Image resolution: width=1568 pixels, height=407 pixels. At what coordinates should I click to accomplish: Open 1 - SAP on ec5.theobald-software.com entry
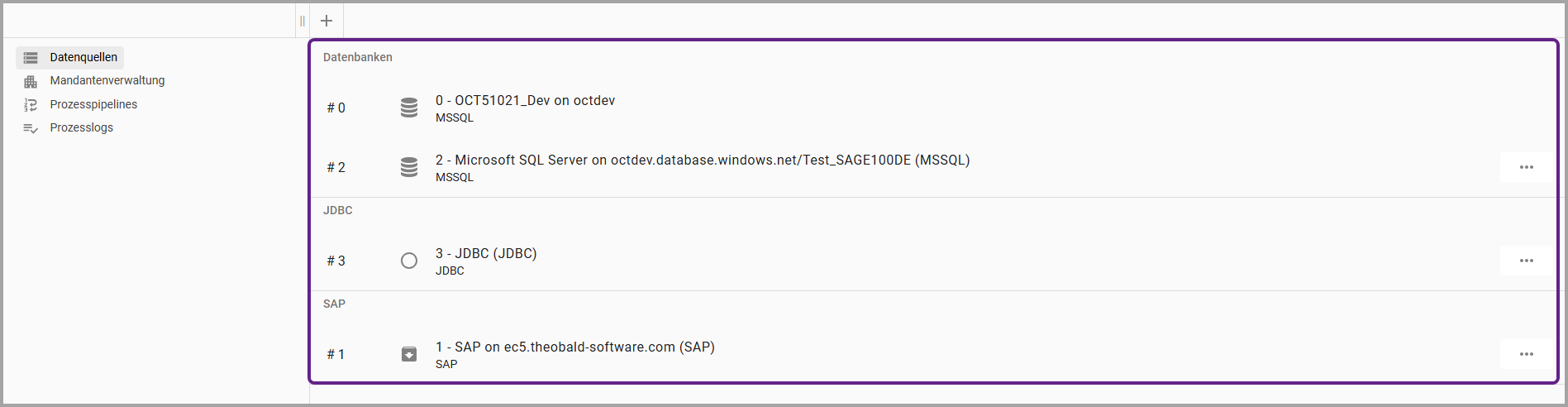[574, 347]
